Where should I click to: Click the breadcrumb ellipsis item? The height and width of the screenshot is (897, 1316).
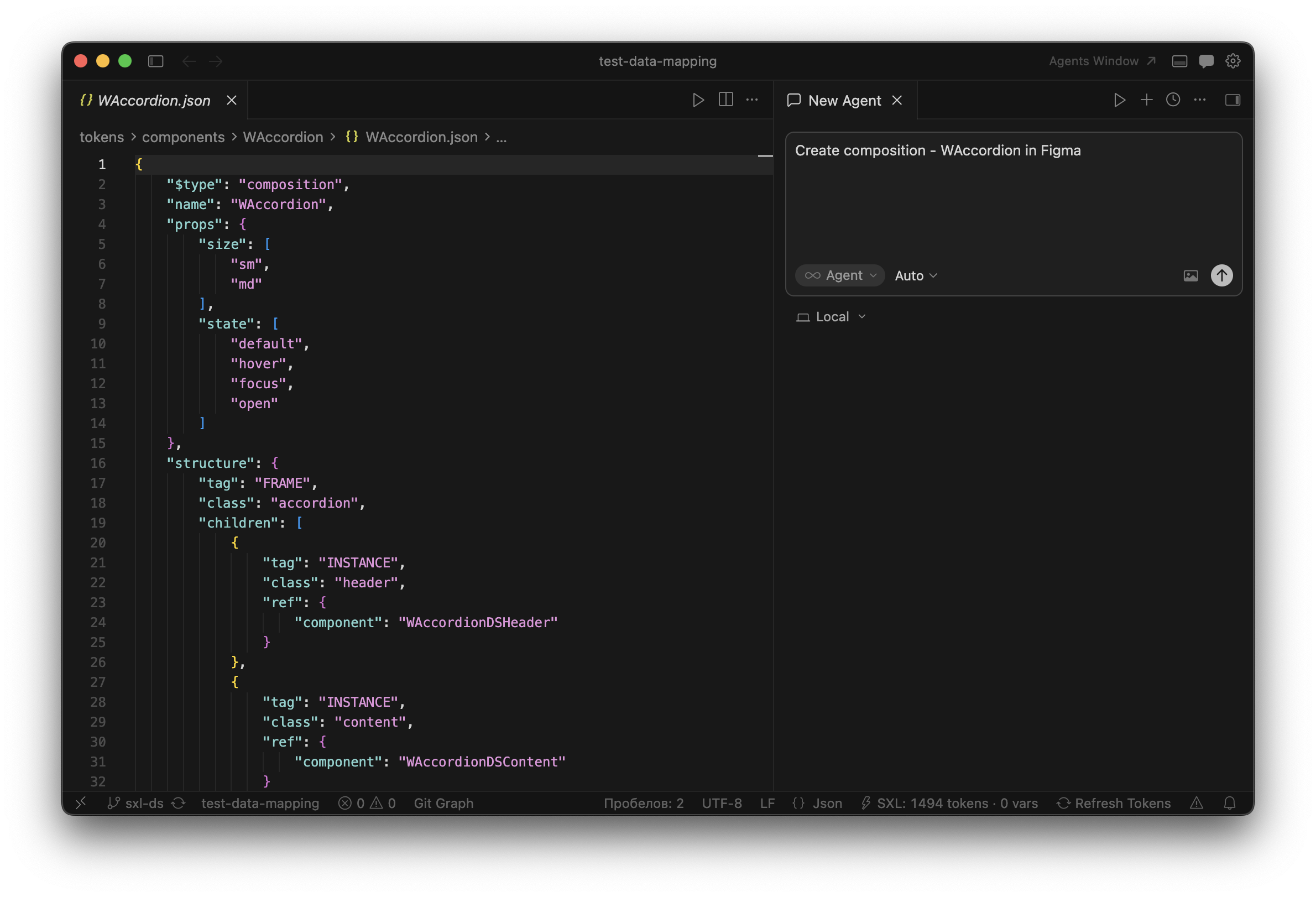(x=501, y=138)
